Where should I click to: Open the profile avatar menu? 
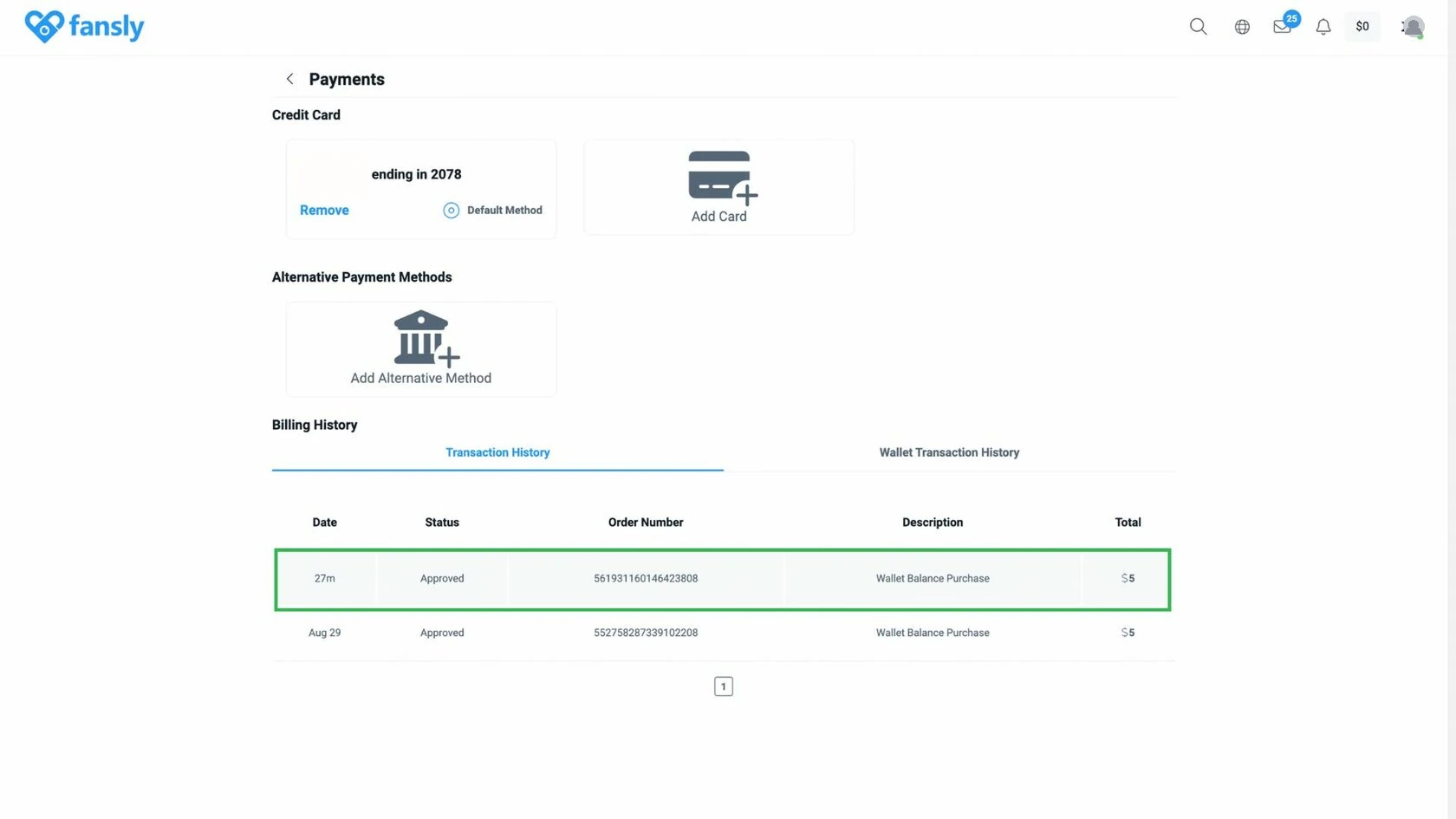pyautogui.click(x=1413, y=27)
